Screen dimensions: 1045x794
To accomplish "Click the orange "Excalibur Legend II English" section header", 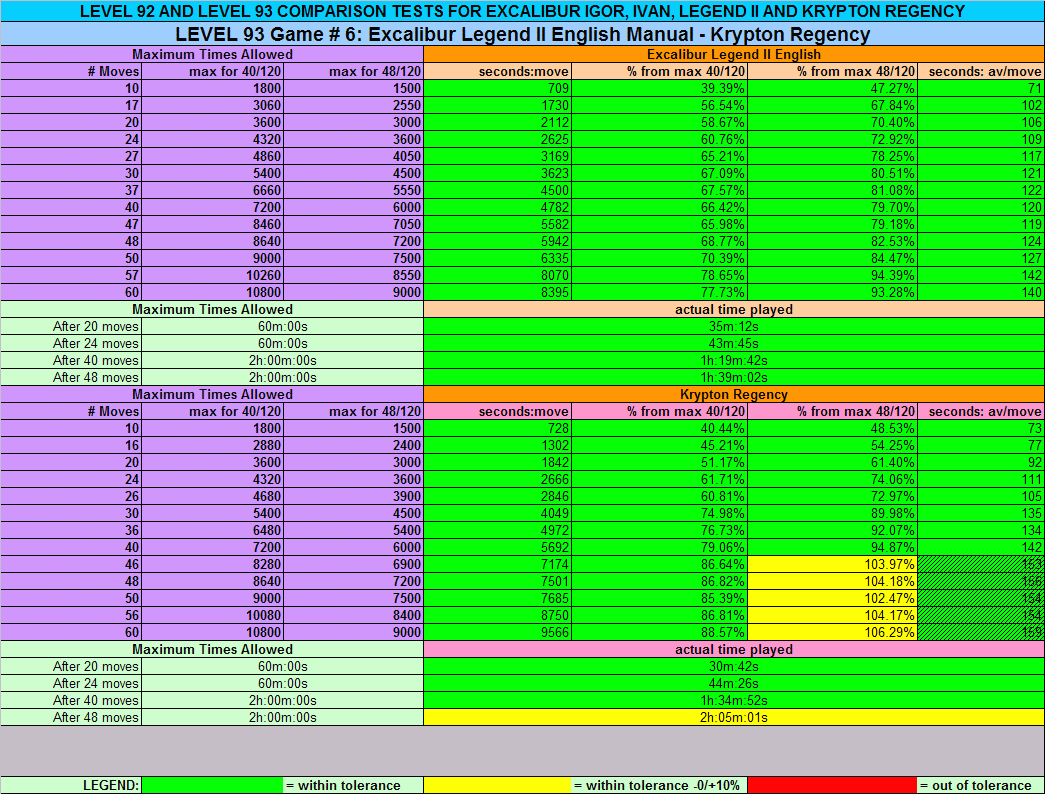I will [734, 55].
